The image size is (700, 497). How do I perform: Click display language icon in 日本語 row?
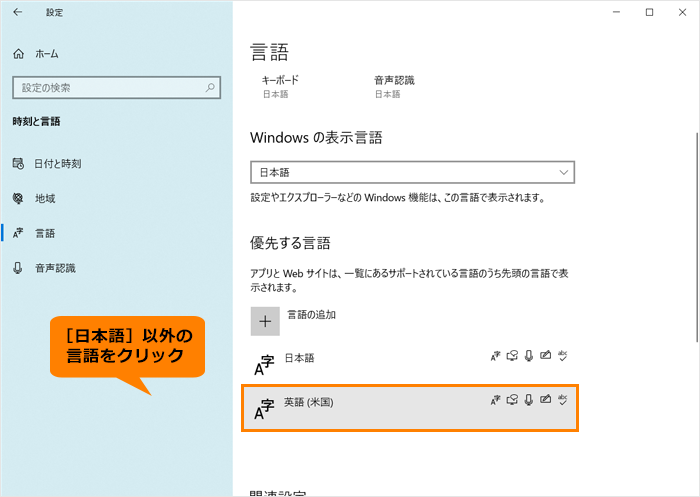(x=496, y=356)
